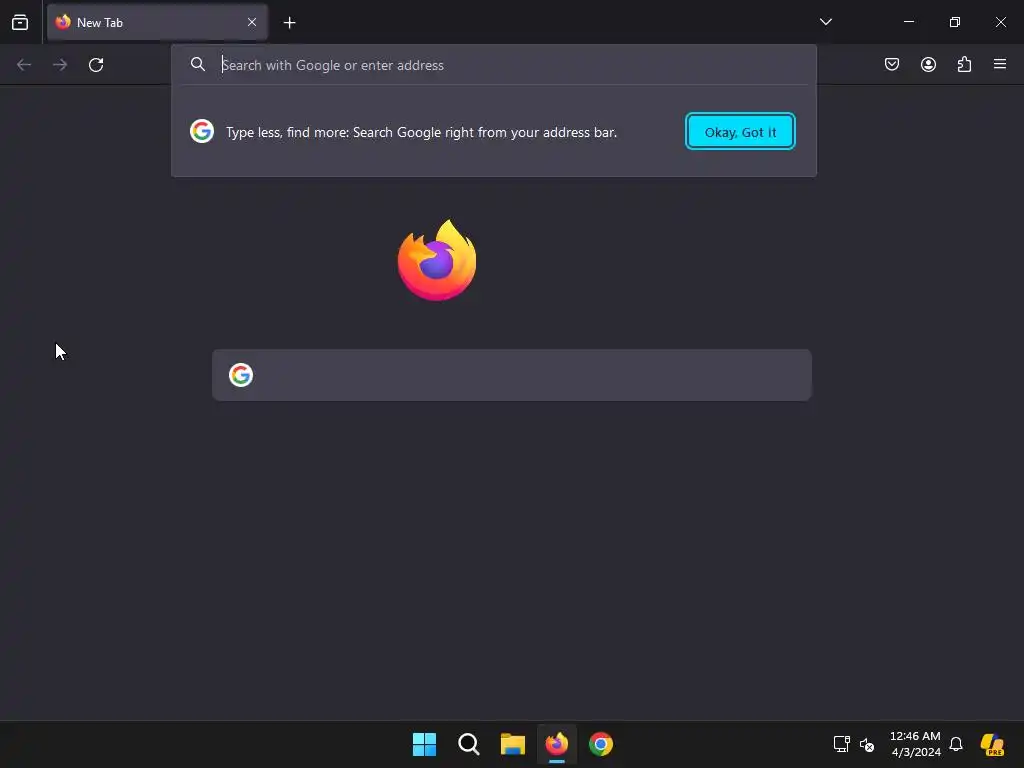
Task: Click Google icon in page search box
Action: pos(241,375)
